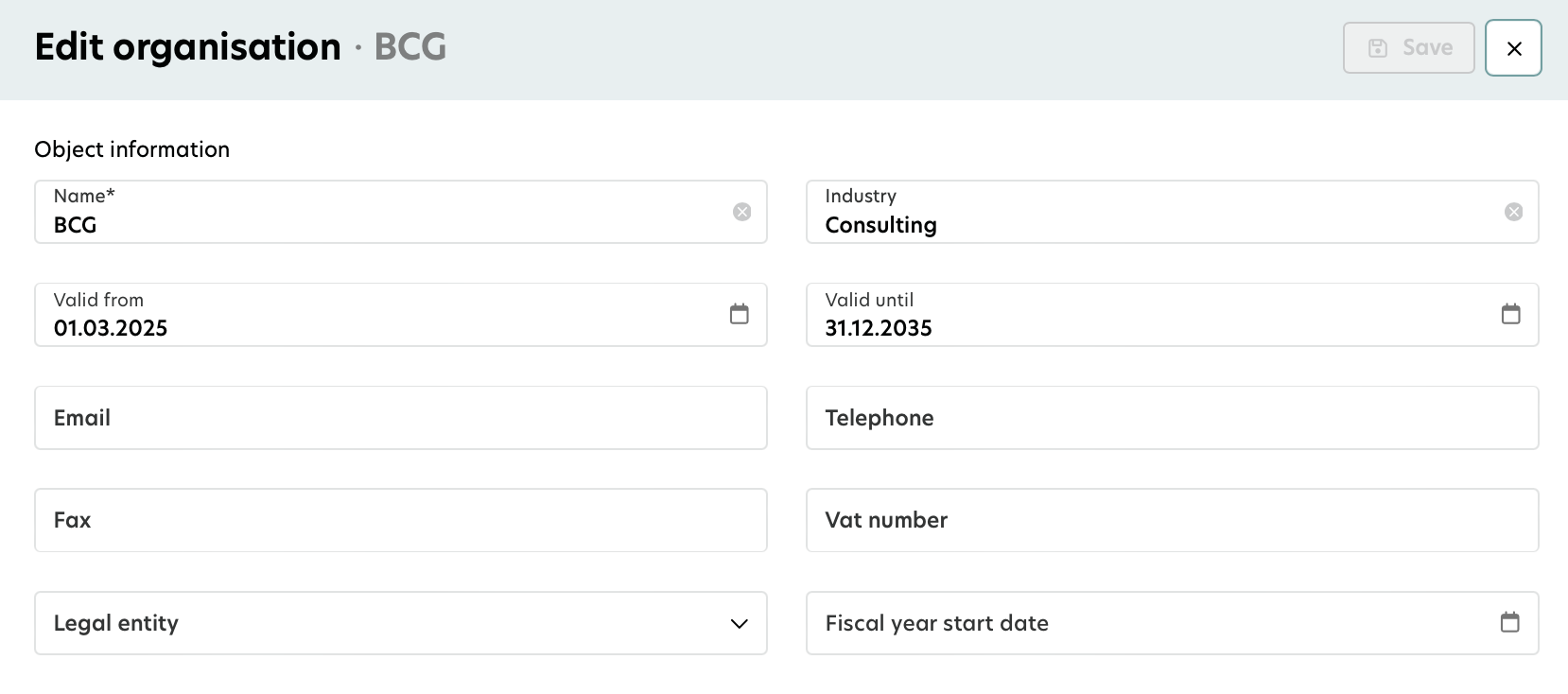This screenshot has height=694, width=1568.
Task: Open the Fiscal year start date calendar
Action: 1509,622
